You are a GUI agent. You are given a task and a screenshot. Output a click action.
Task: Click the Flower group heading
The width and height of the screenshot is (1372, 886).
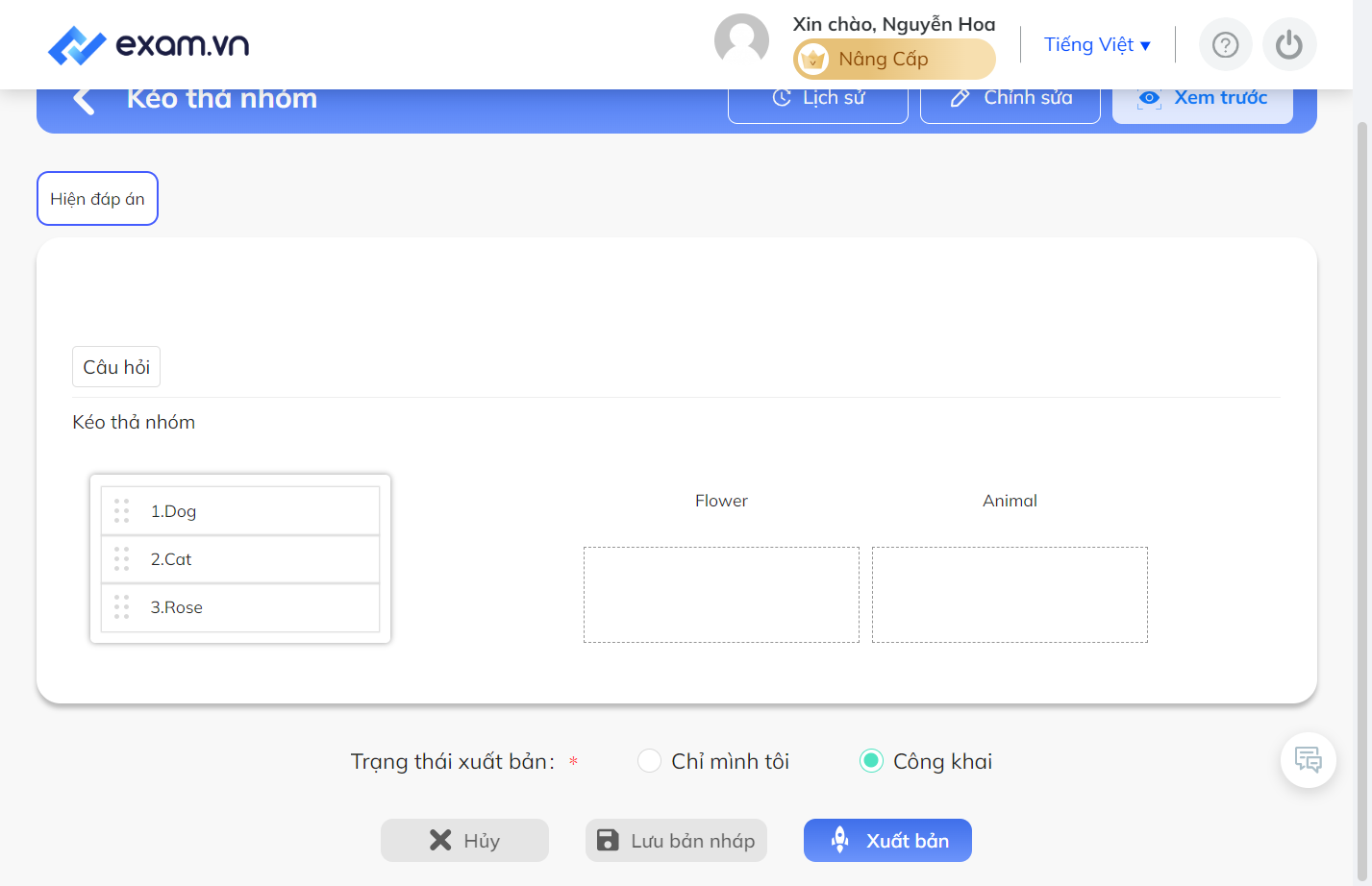(721, 501)
